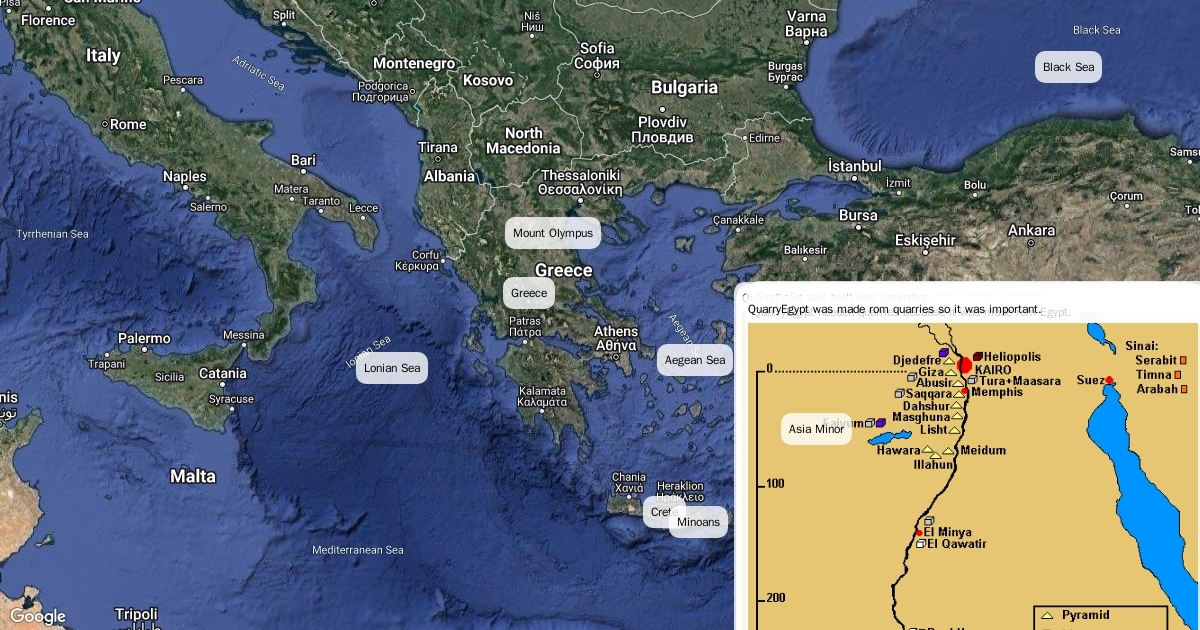Image resolution: width=1200 pixels, height=630 pixels.
Task: Click the Sofia city label
Action: point(597,55)
